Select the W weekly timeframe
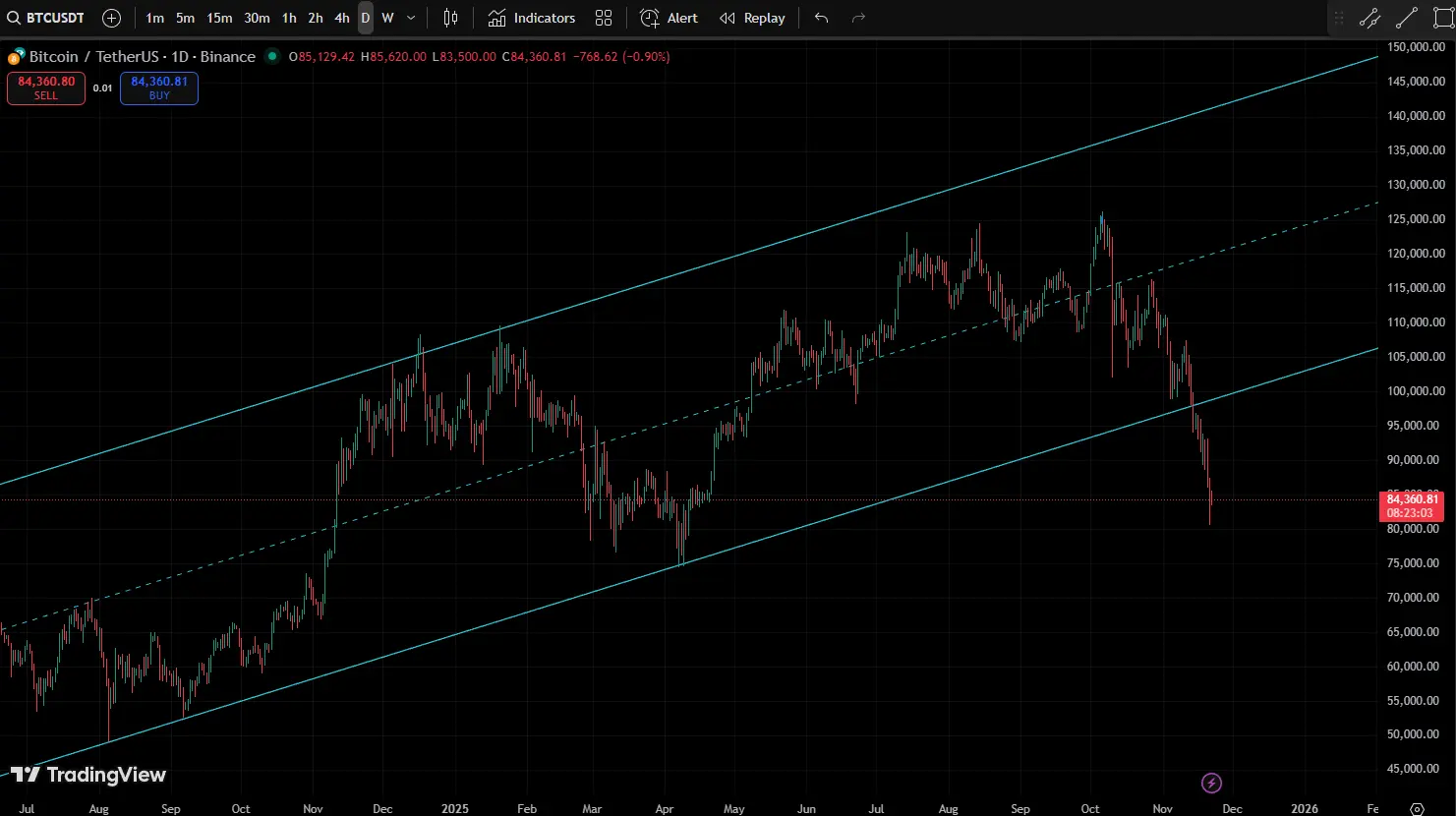Image resolution: width=1456 pixels, height=816 pixels. click(387, 18)
